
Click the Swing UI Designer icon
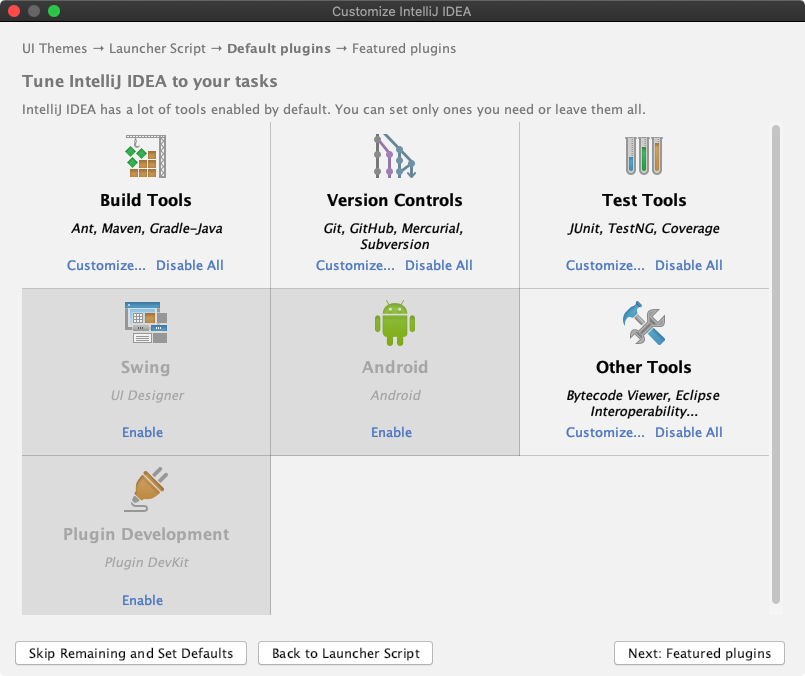pyautogui.click(x=146, y=322)
